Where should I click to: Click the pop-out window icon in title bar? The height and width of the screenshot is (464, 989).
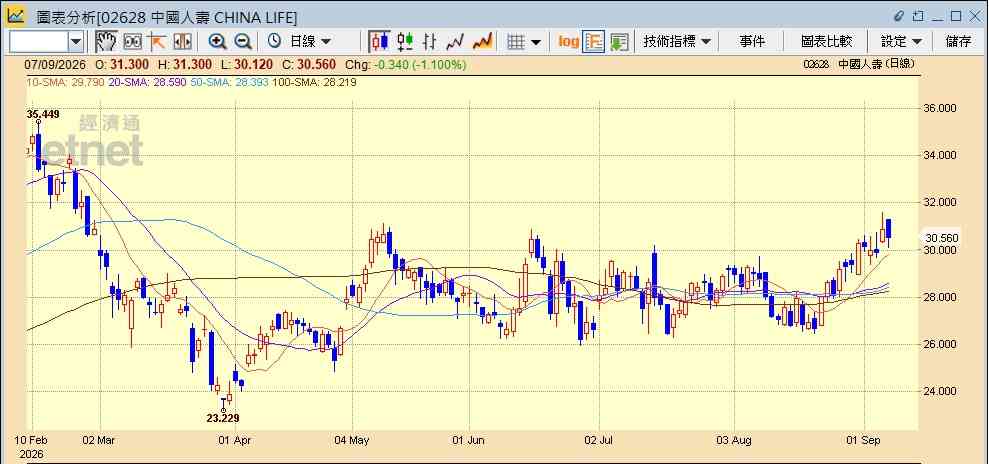918,16
